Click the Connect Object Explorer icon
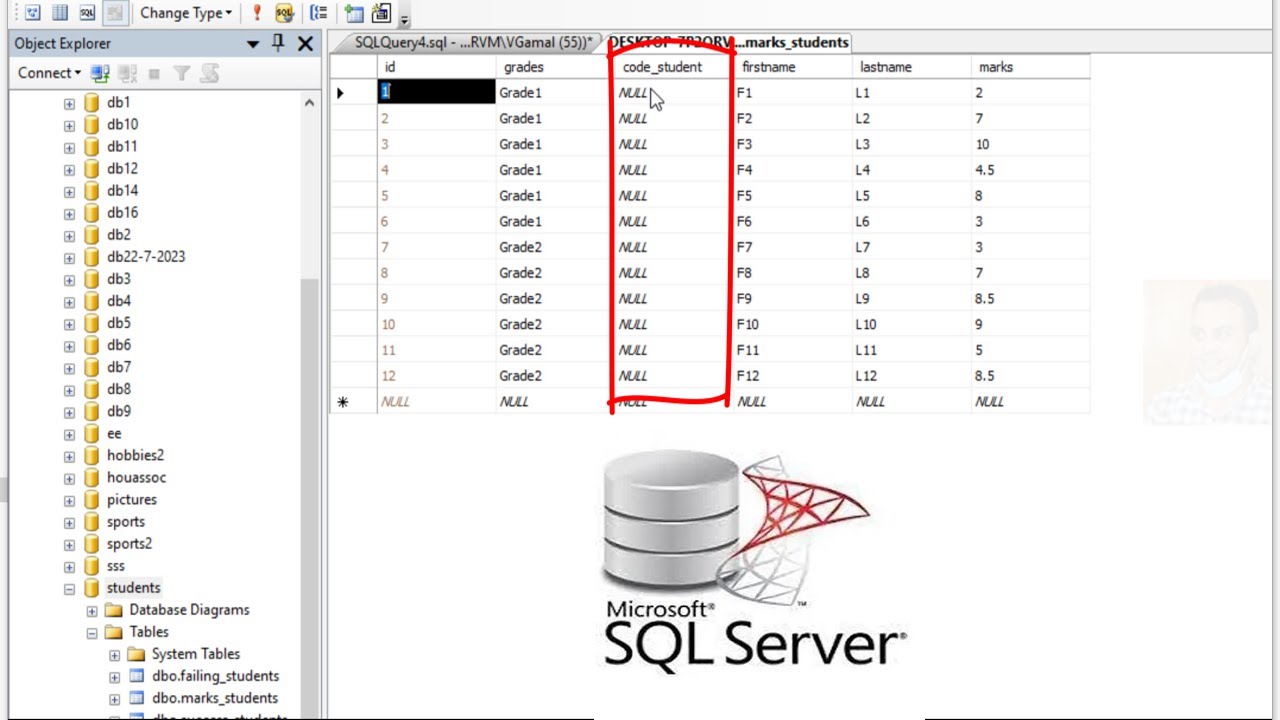This screenshot has height=720, width=1280. tap(100, 73)
